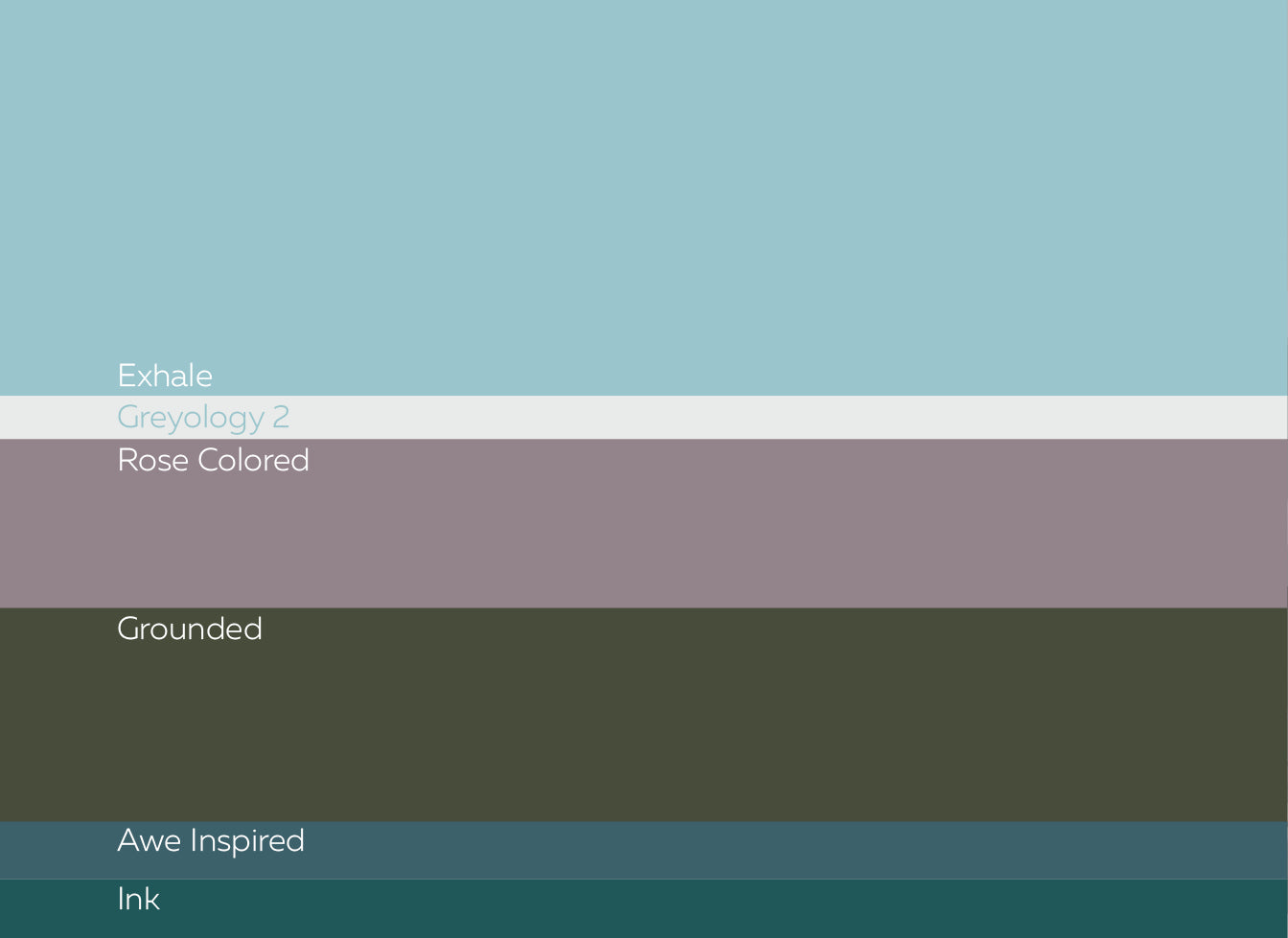This screenshot has width=1288, height=938.
Task: Click the "Awe Inspired" text label
Action: 211,840
